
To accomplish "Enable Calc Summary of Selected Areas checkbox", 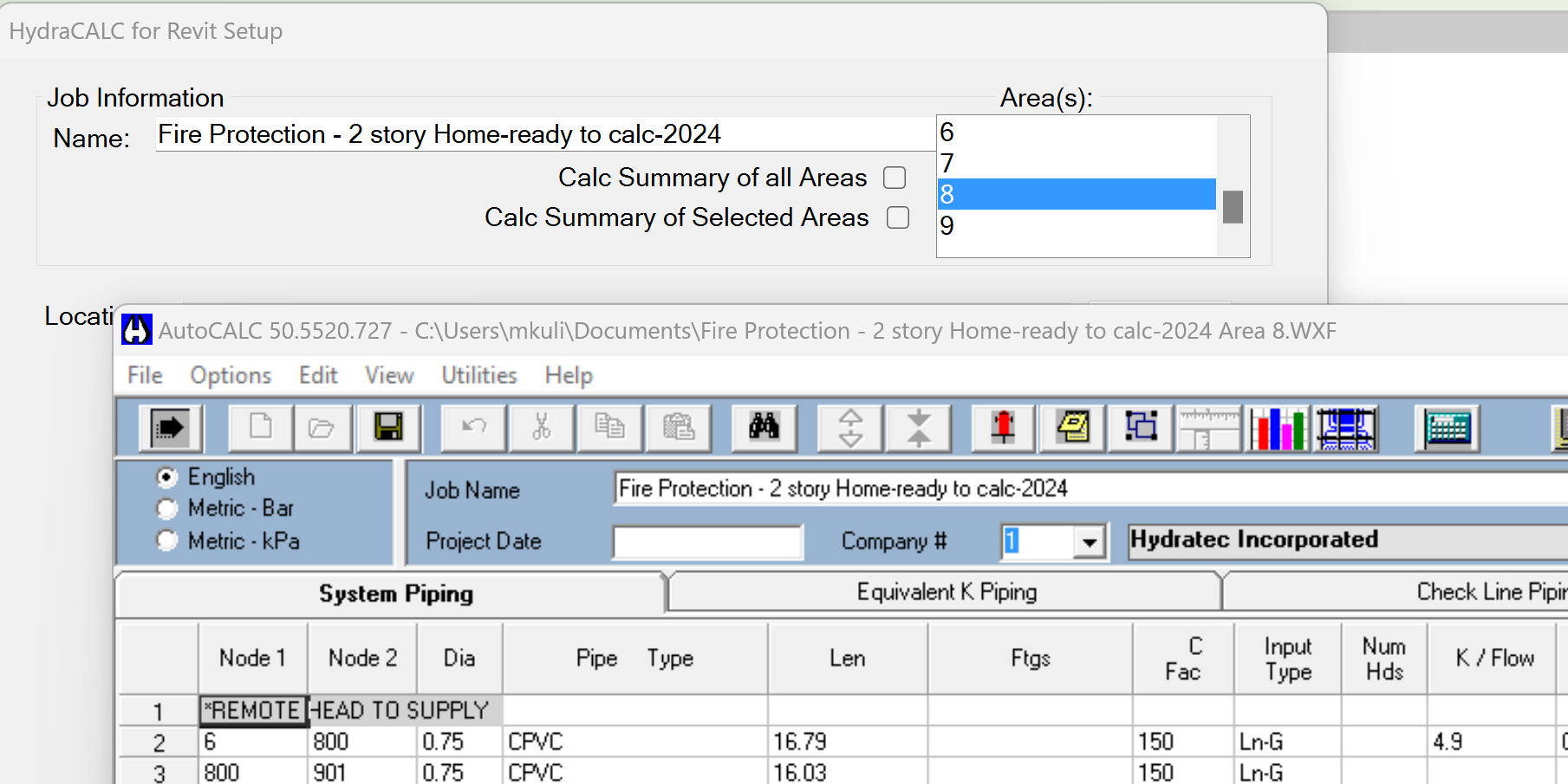I will 898,217.
